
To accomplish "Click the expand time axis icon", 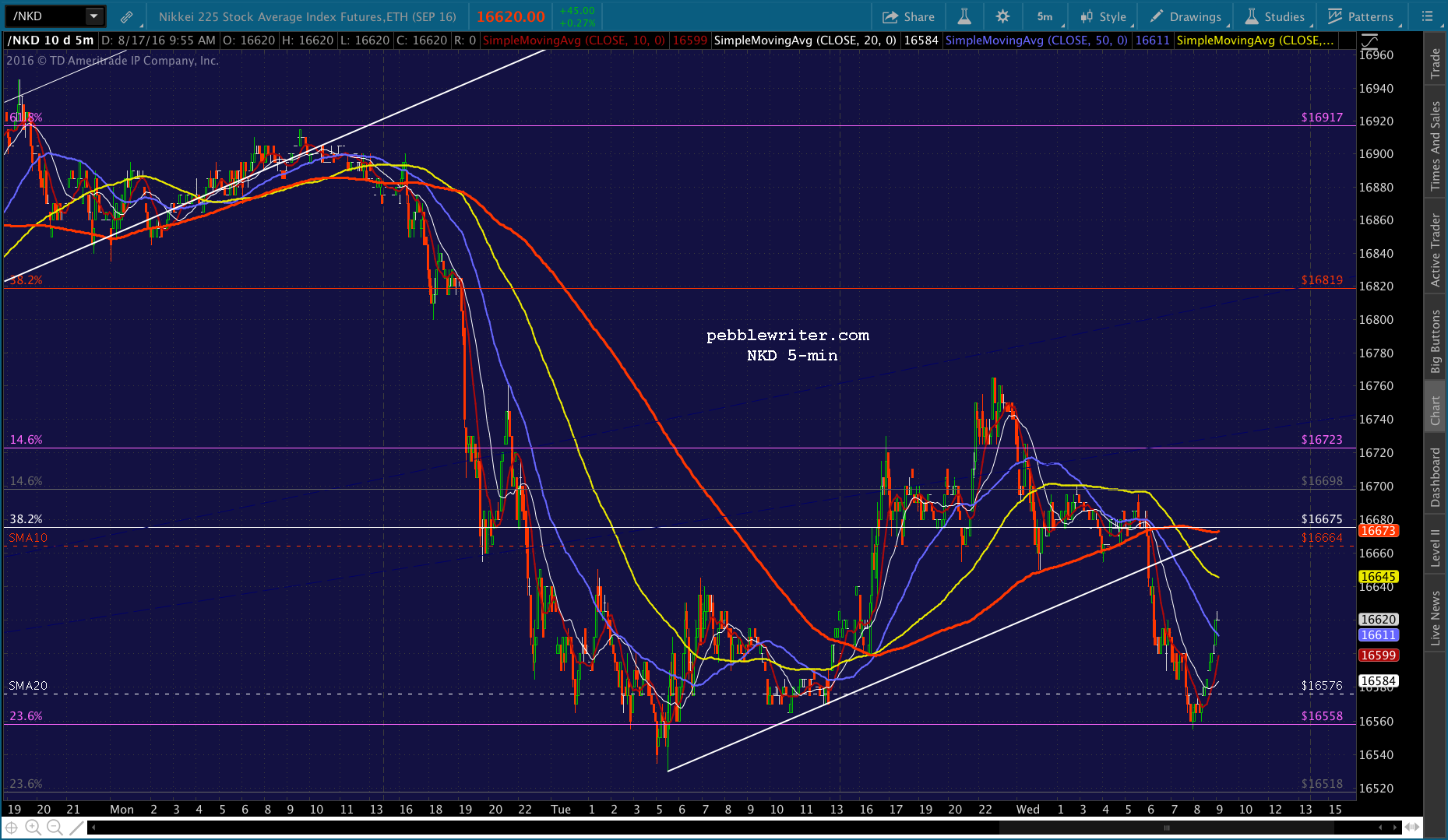I will [1411, 828].
